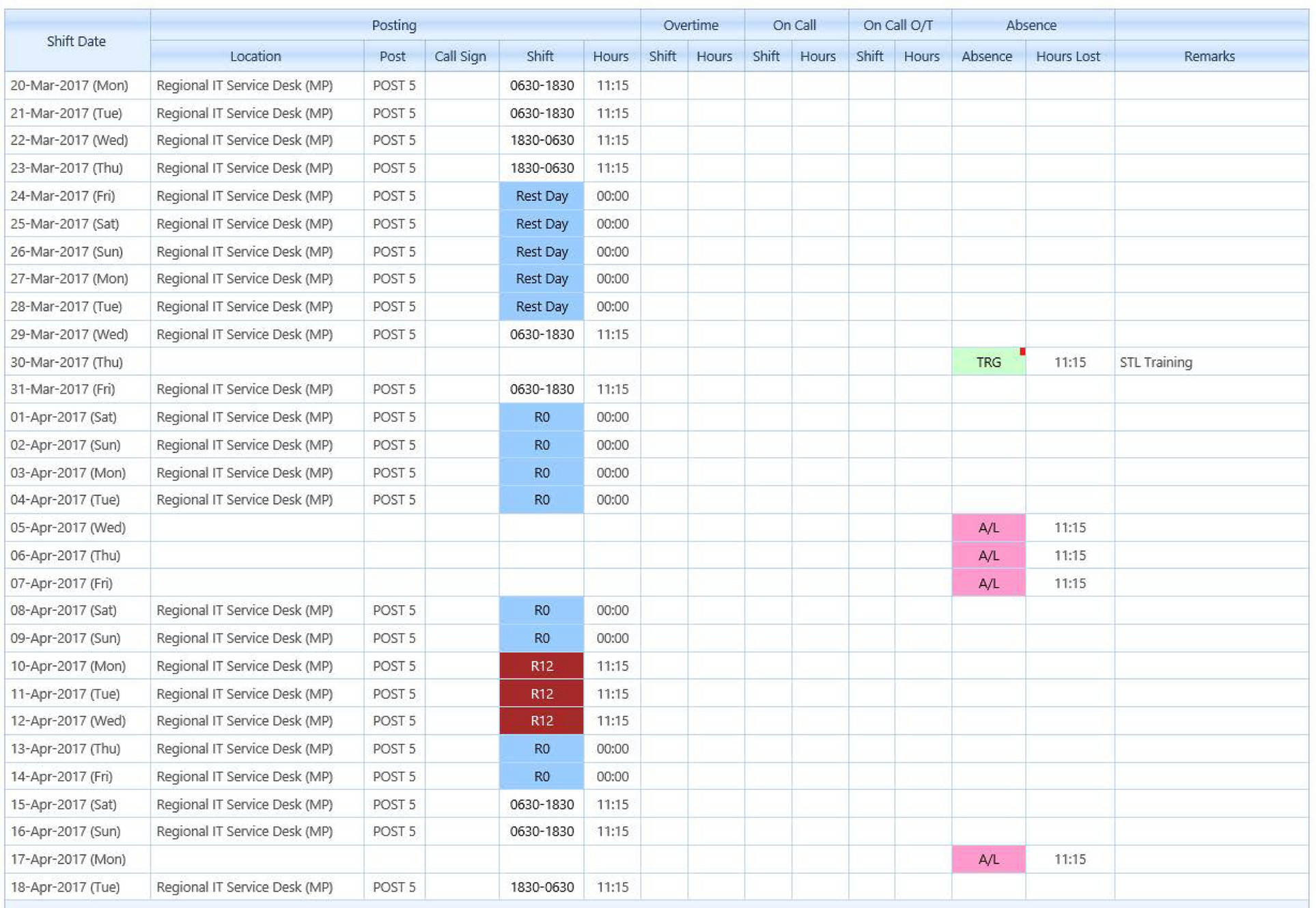Select the Post column header
The image size is (1316, 908).
(x=393, y=56)
